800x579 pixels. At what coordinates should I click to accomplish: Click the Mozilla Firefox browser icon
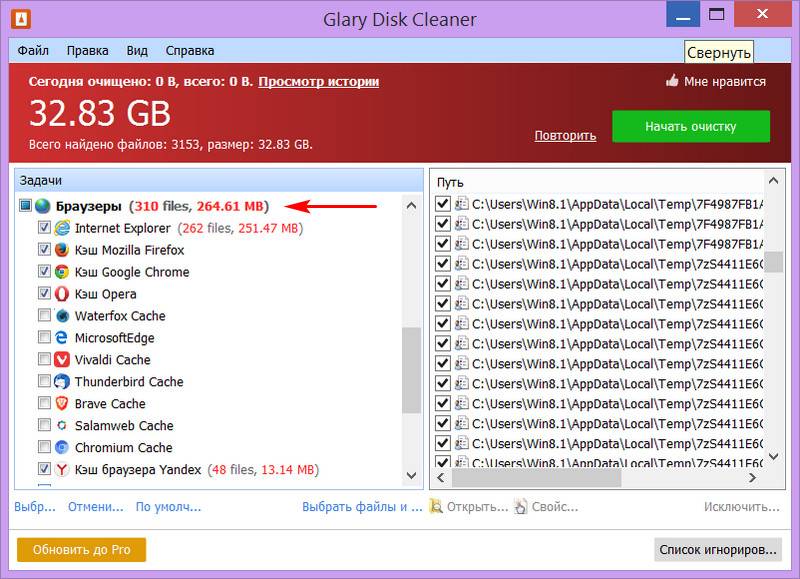pyautogui.click(x=62, y=250)
